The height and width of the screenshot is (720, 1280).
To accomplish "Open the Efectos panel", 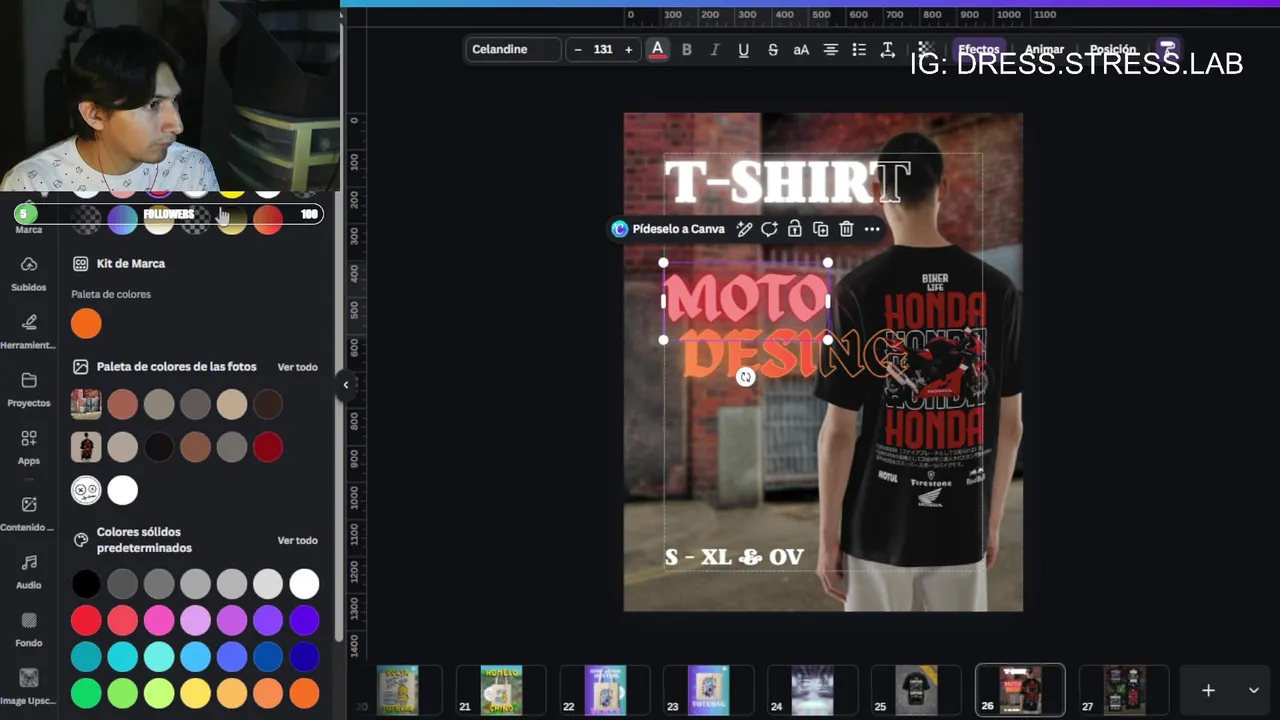I will click(978, 49).
